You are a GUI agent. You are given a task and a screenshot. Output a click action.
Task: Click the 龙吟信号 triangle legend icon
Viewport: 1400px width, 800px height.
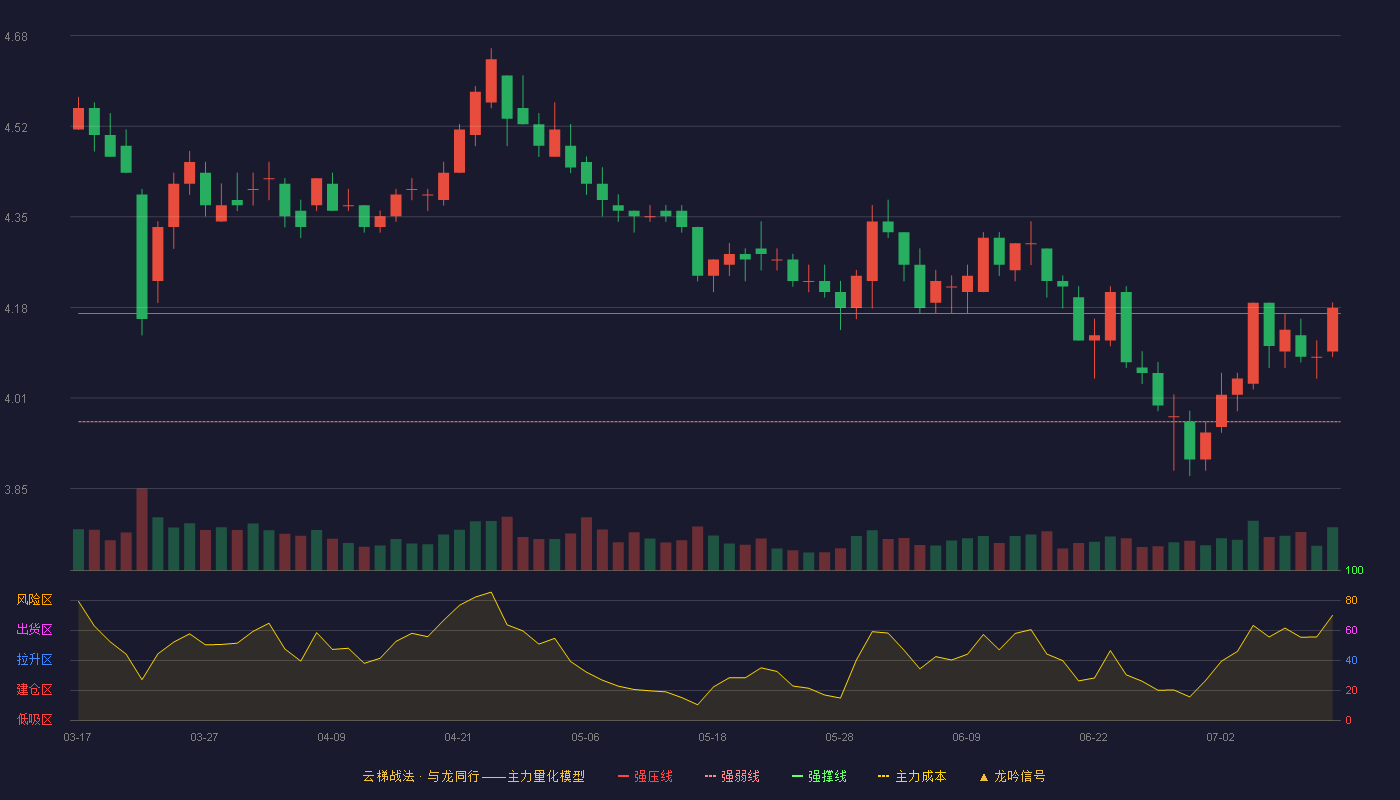(983, 776)
